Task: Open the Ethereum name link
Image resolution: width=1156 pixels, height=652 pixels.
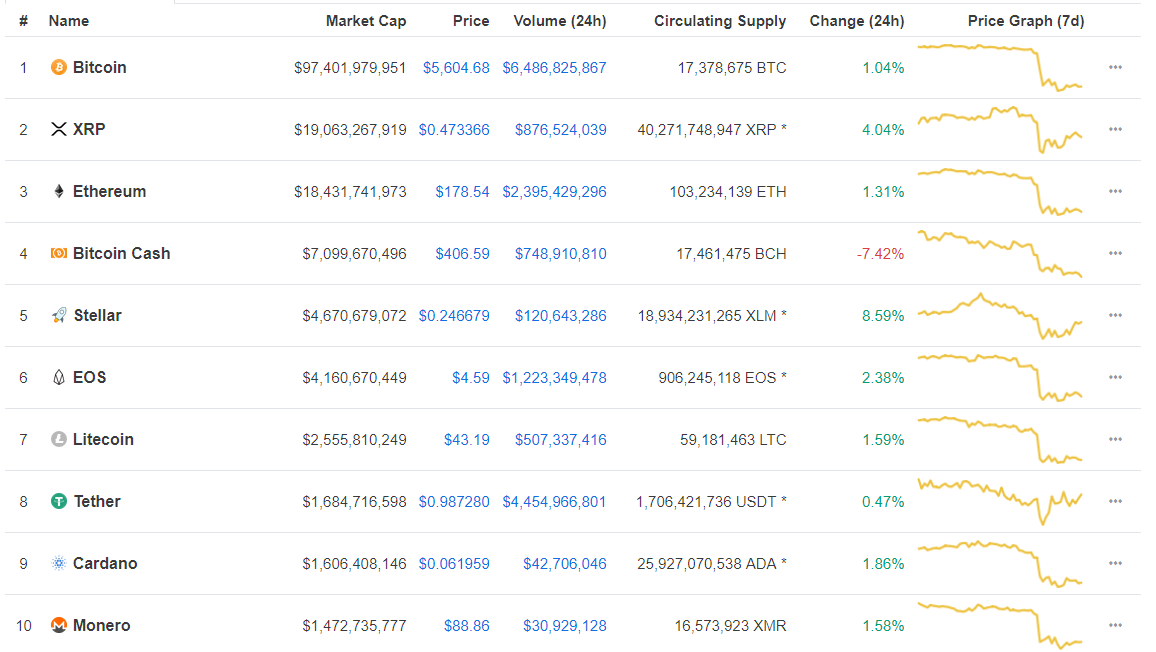Action: coord(109,192)
